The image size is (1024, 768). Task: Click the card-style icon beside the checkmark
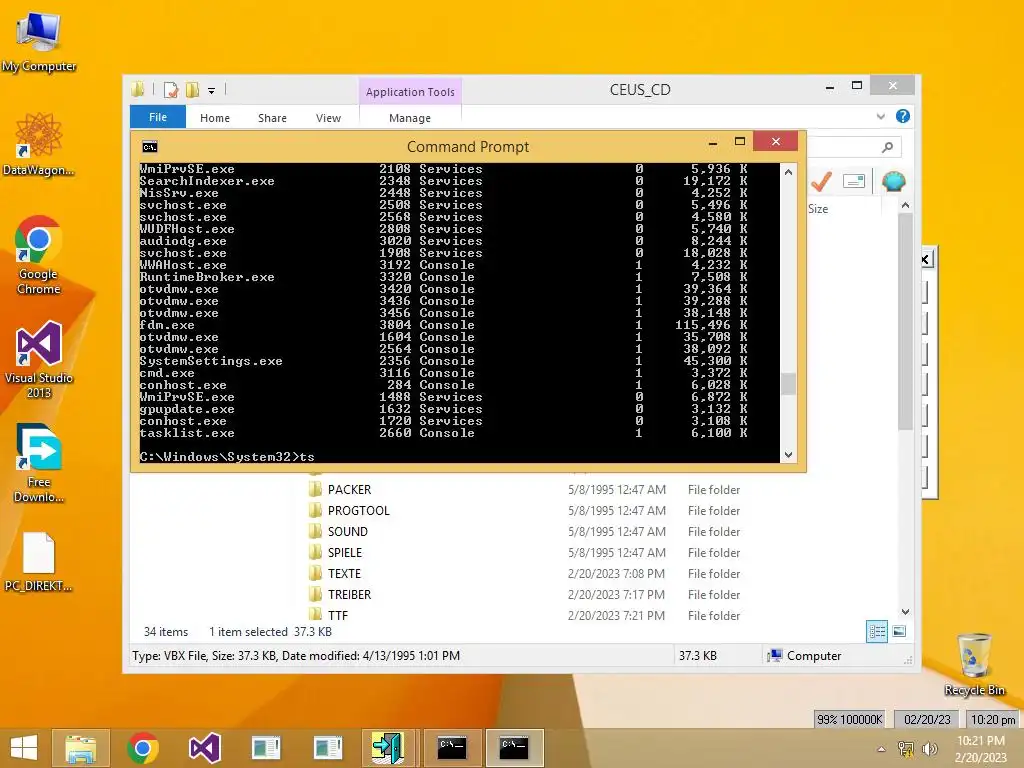854,181
